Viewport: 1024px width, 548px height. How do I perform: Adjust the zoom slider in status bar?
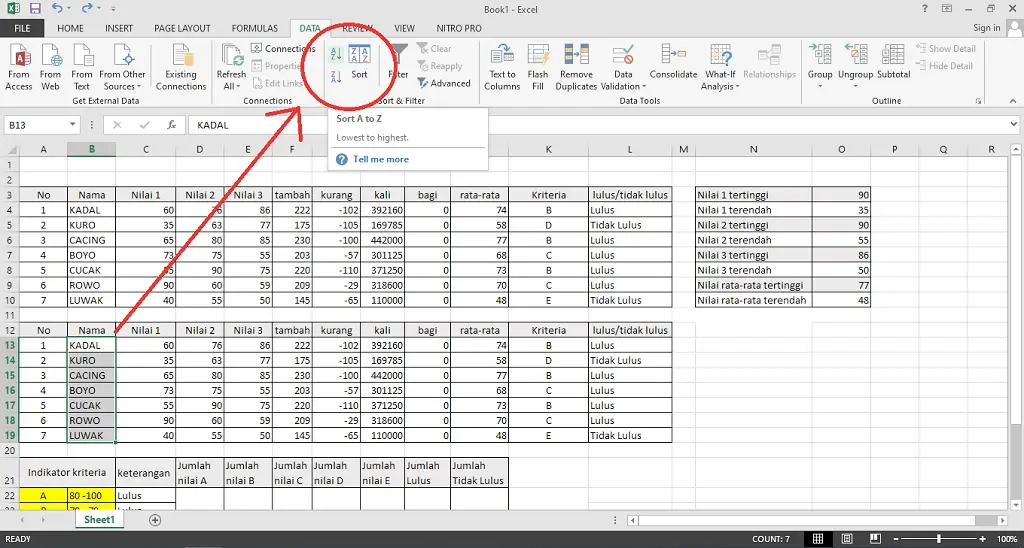click(938, 539)
